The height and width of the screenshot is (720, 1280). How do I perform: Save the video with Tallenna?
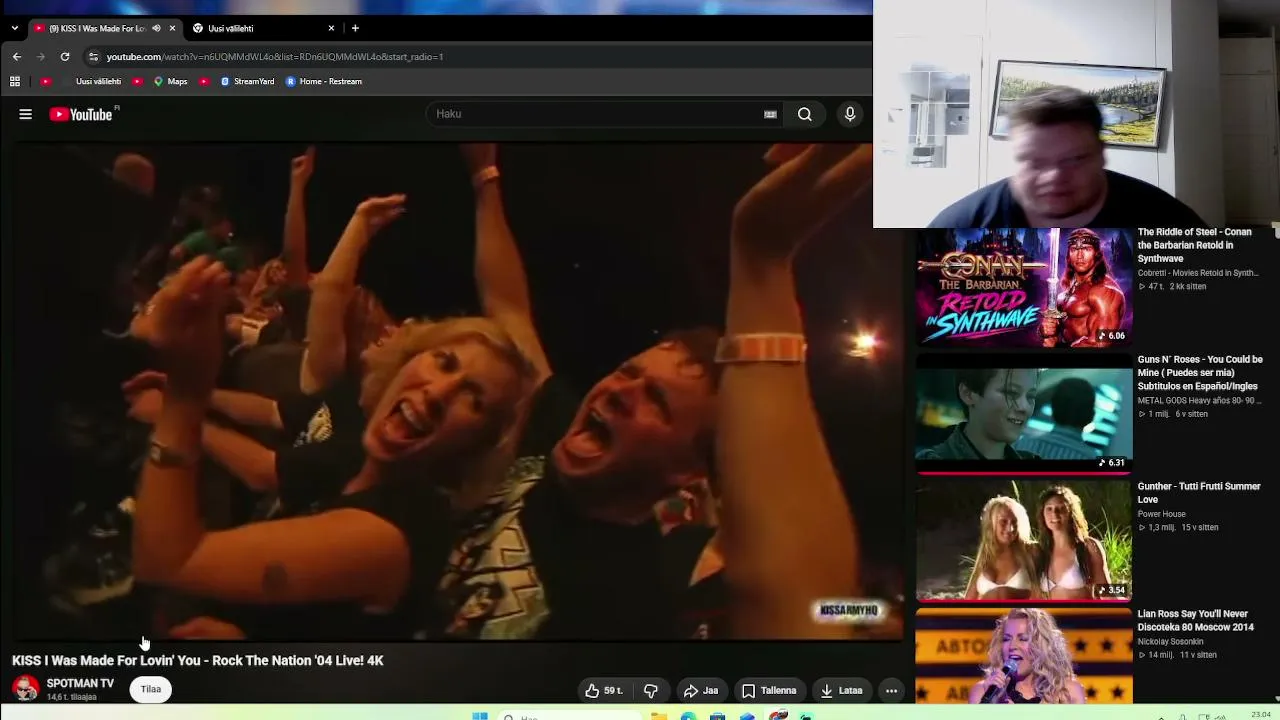pyautogui.click(x=769, y=690)
